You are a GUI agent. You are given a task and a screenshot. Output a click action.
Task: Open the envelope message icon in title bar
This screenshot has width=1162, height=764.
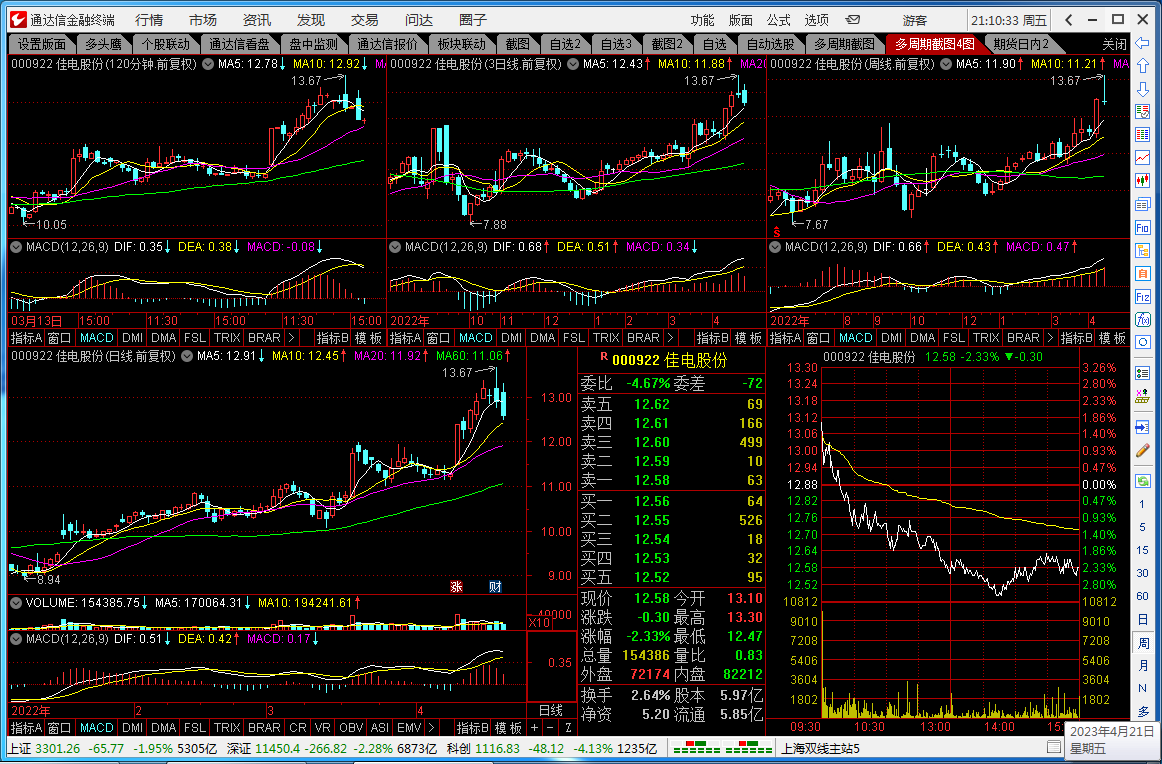click(853, 20)
